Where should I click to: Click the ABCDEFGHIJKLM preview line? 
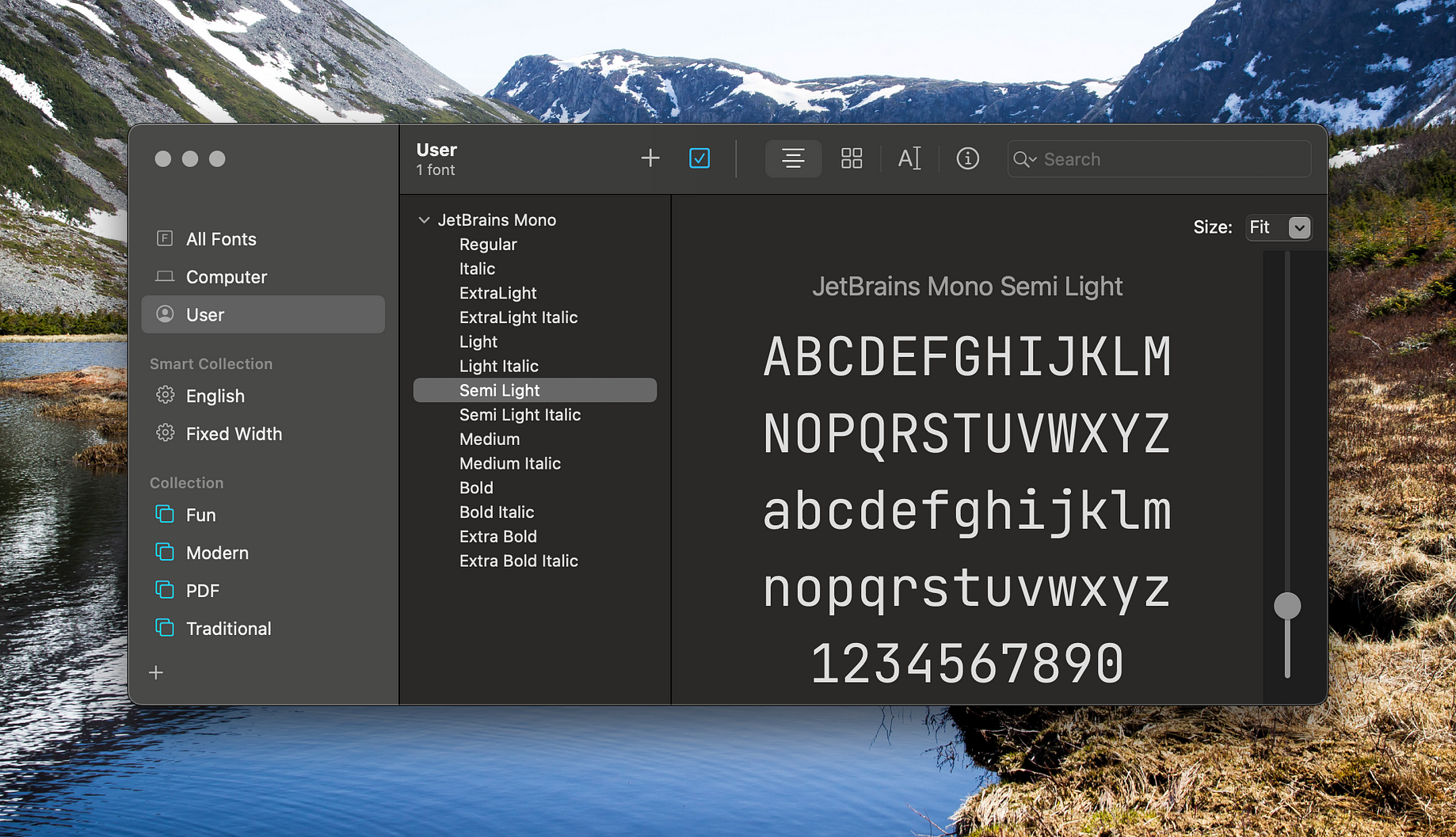[967, 356]
